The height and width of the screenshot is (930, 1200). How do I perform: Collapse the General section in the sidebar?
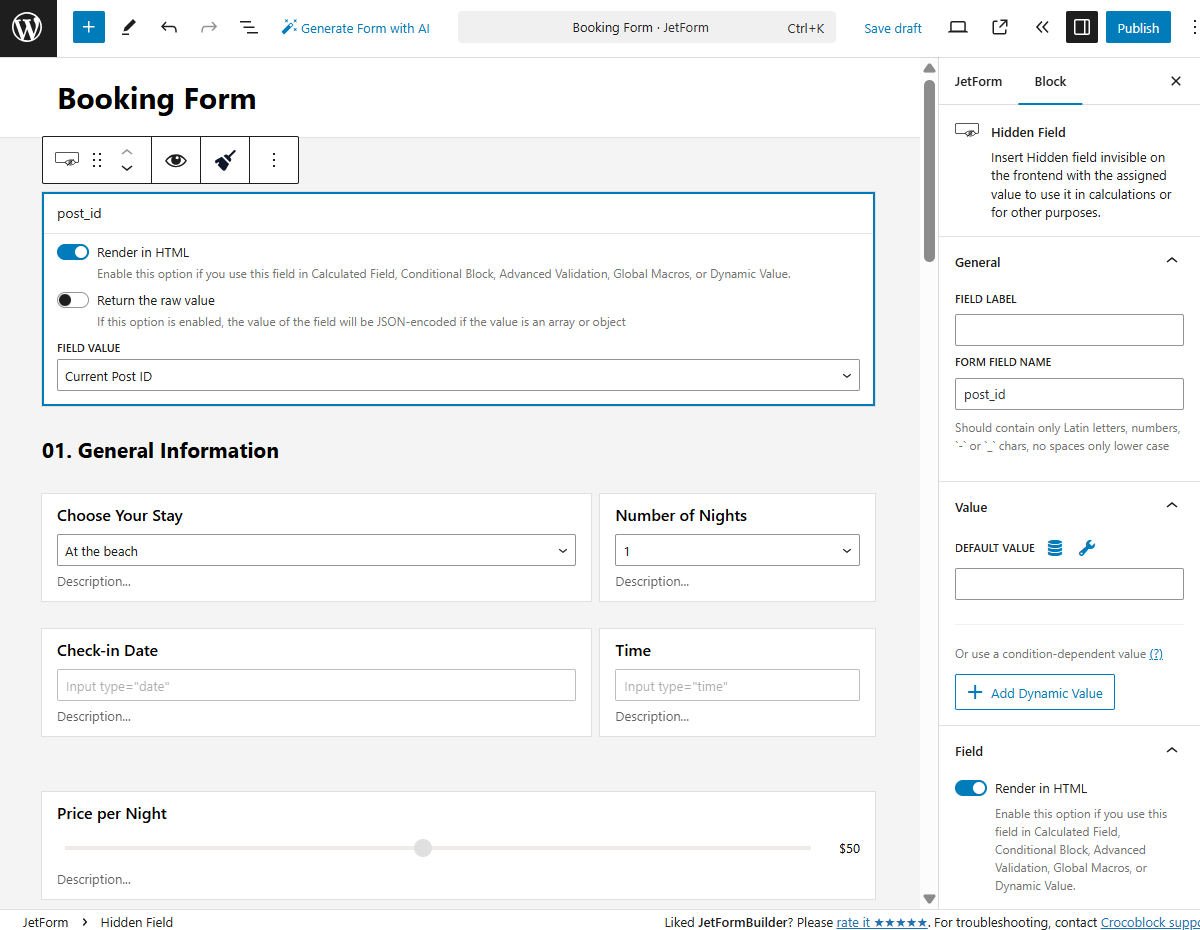1171,260
